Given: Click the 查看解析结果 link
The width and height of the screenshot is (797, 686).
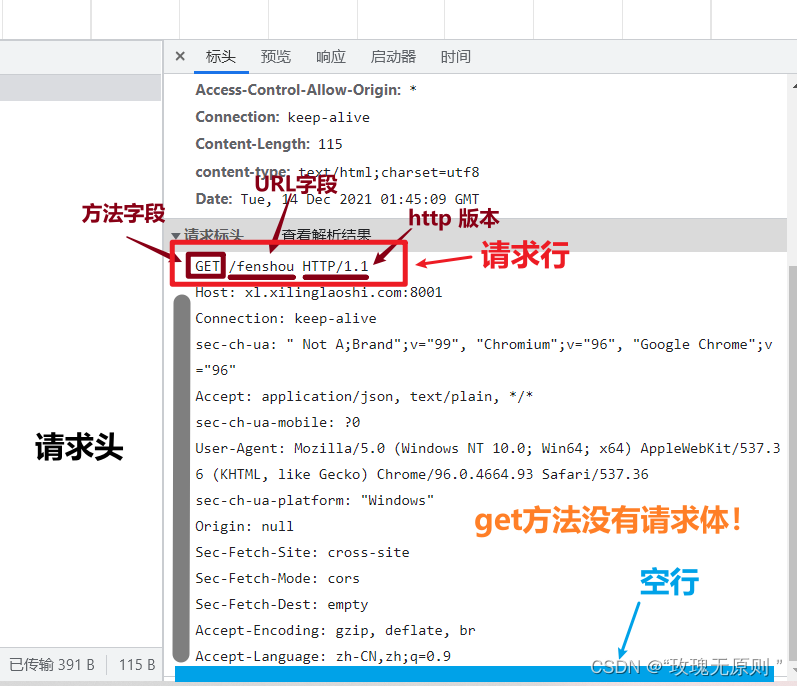Looking at the screenshot, I should point(326,235).
